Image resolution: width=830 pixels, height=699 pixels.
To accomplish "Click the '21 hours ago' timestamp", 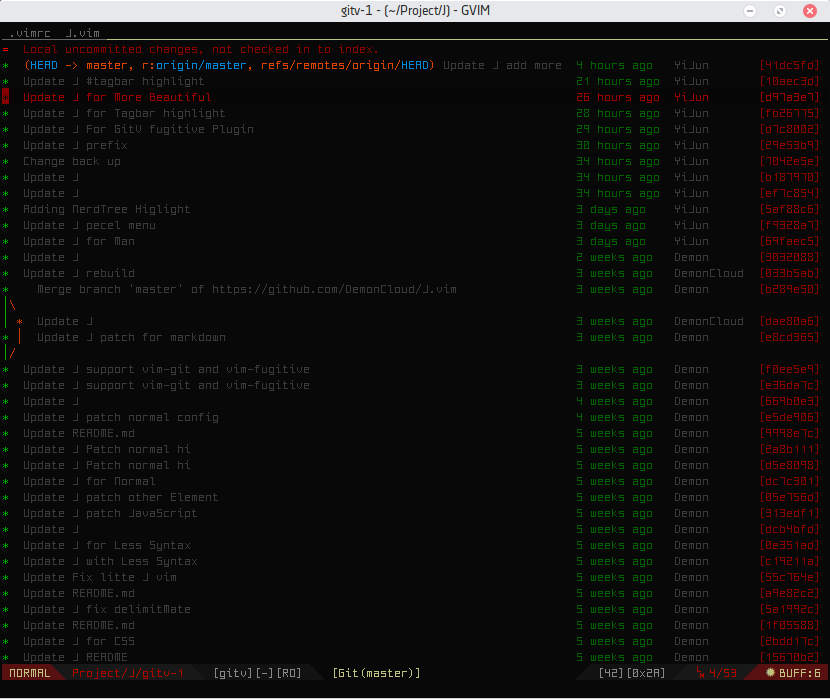I will click(618, 81).
